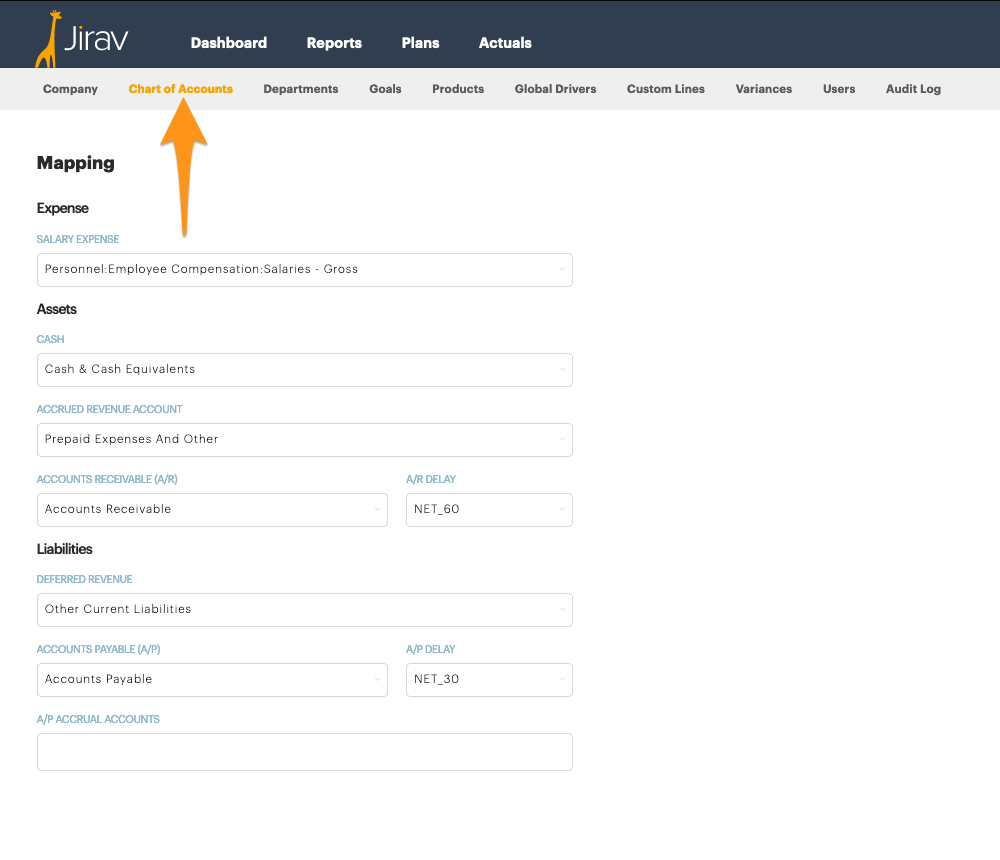
Task: Open the Dashboard menu
Action: tap(228, 43)
